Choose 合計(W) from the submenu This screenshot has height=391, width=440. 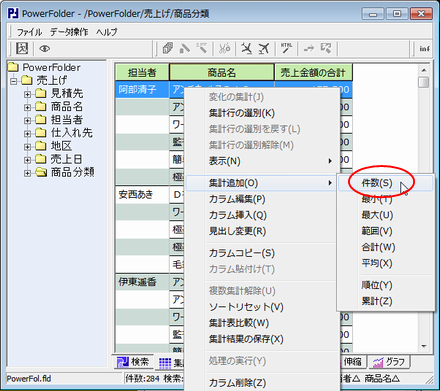[386, 247]
